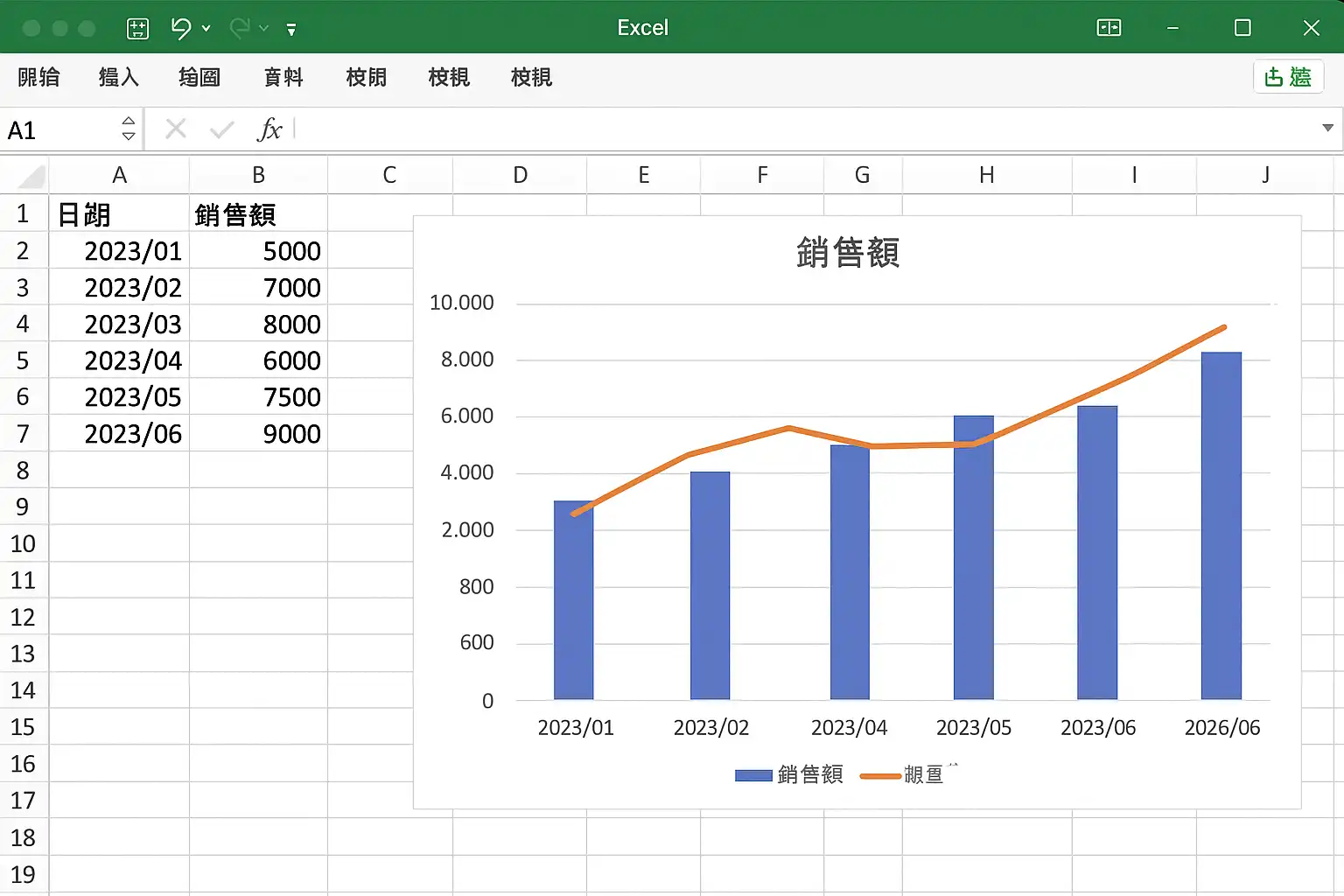Open the second ribbon tab

[118, 77]
